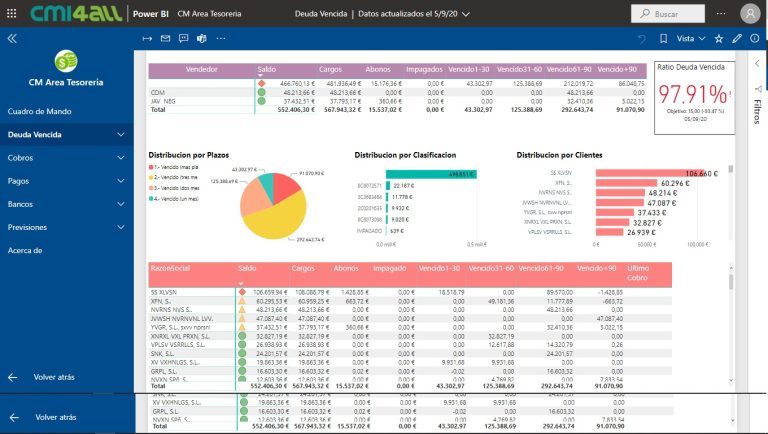Expand the Previsiones navigation section
Screen dimensions: 768x434
(121, 227)
